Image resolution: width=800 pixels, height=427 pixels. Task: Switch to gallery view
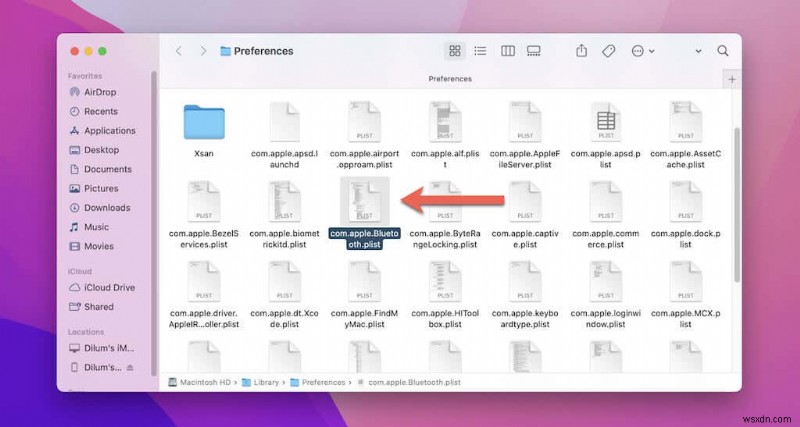click(534, 51)
